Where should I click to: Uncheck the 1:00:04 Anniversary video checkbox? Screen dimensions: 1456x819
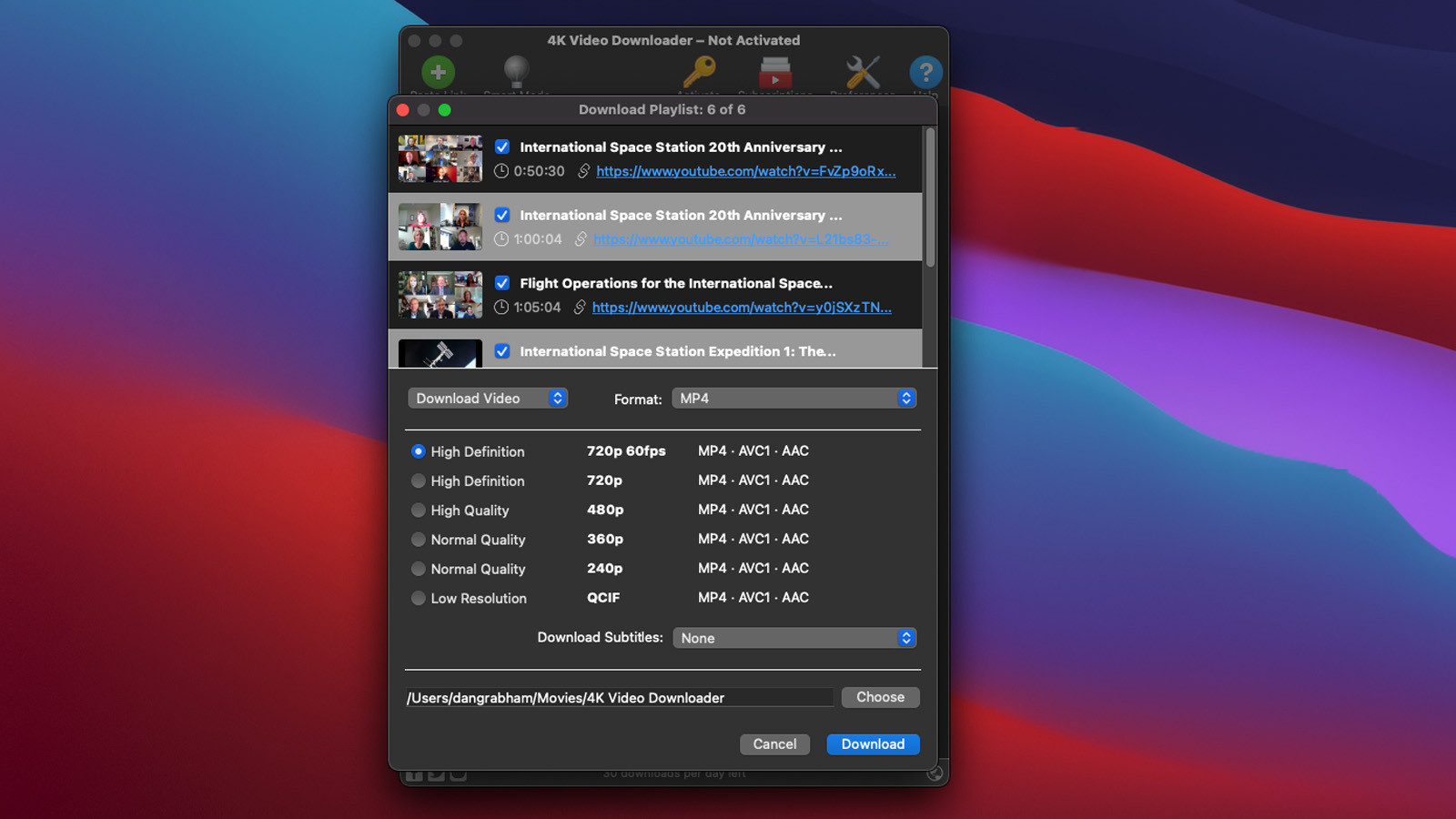pyautogui.click(x=502, y=215)
